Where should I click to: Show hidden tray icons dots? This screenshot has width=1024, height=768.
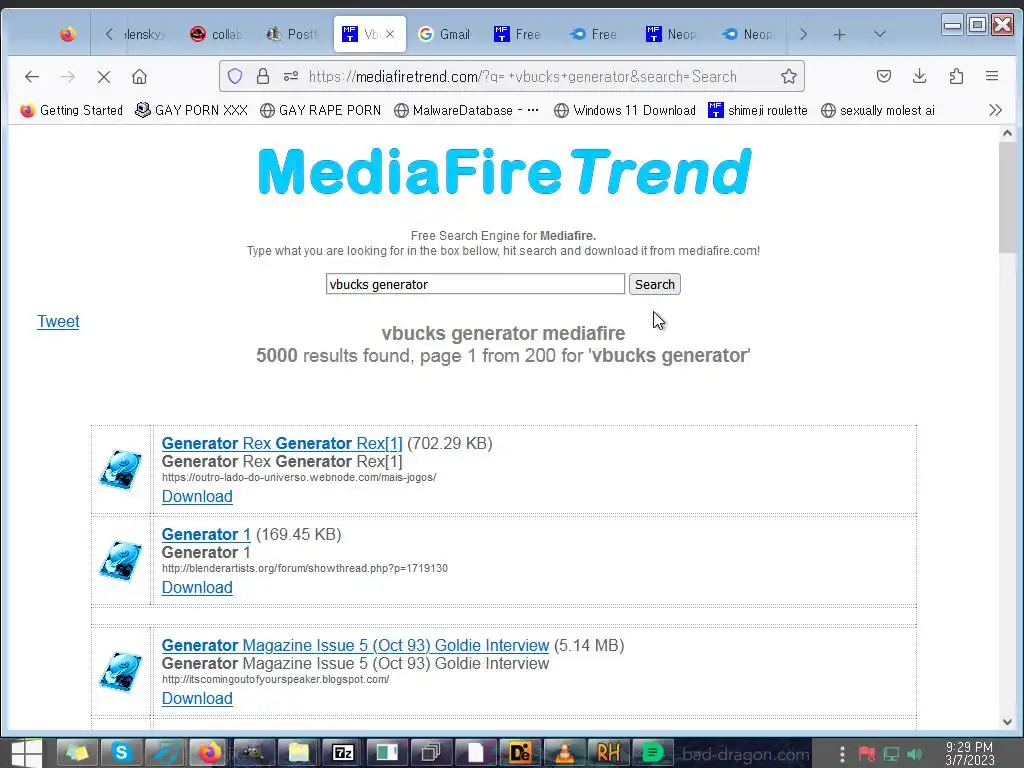(x=842, y=754)
